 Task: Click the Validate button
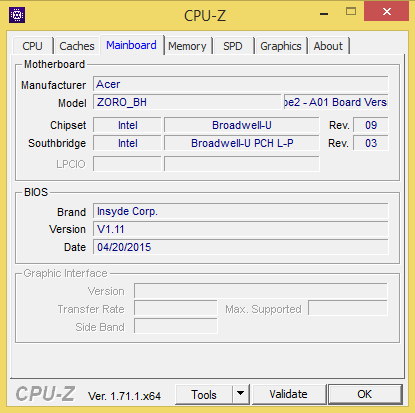point(289,394)
